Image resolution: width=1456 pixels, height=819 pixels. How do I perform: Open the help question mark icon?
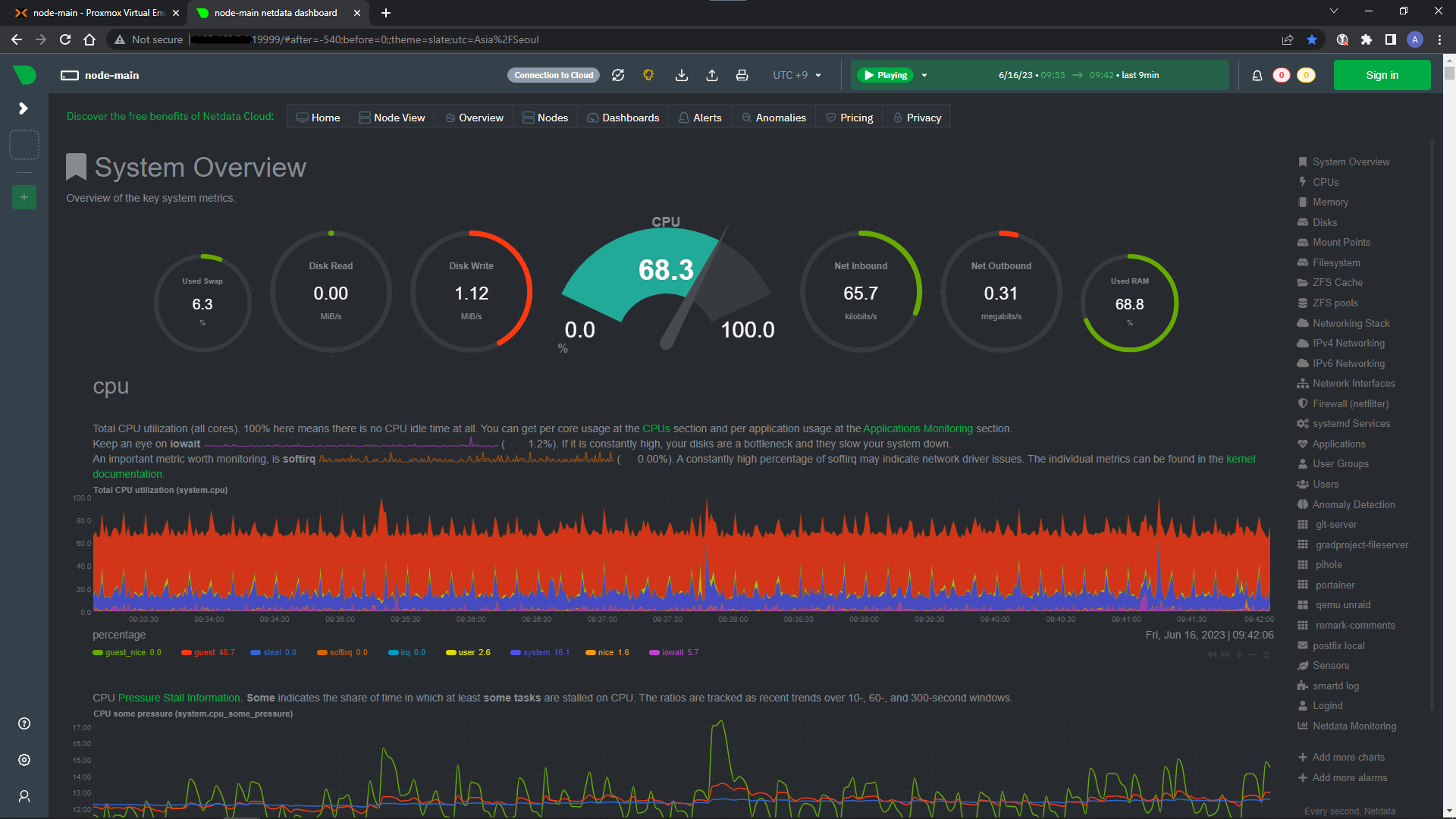[x=24, y=723]
